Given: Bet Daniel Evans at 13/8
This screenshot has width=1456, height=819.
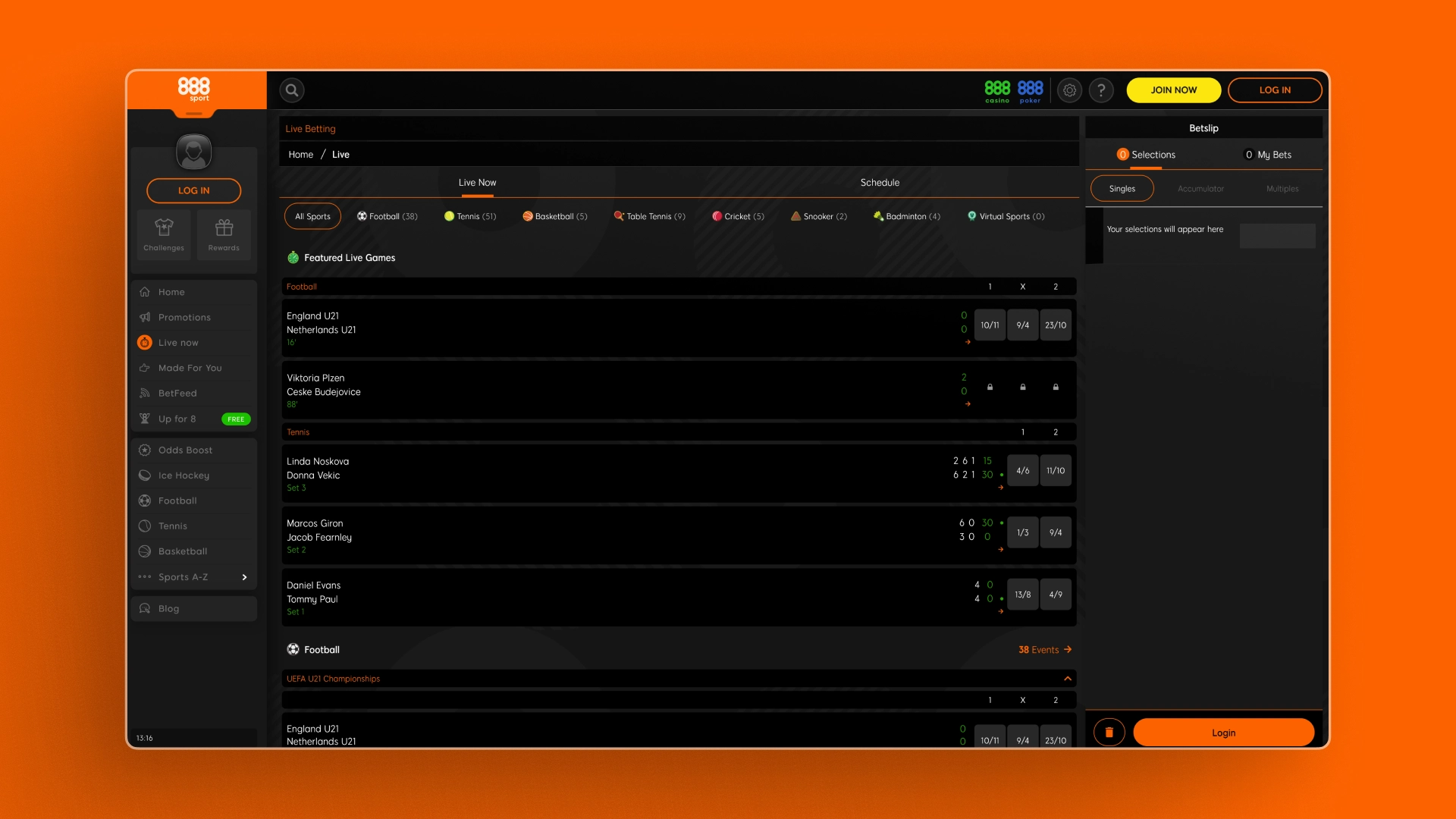Looking at the screenshot, I should coord(1023,595).
